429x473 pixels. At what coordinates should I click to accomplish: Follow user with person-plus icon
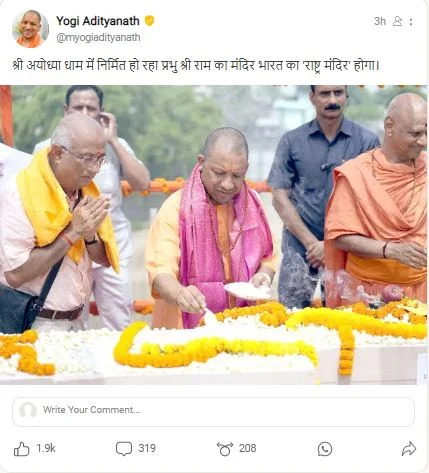tap(397, 21)
